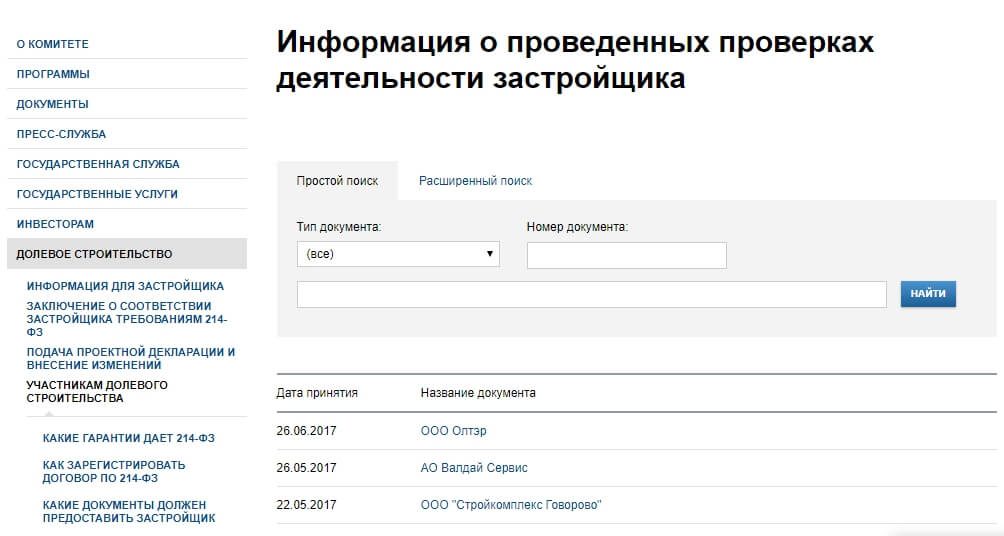Open ГОСУДАРСТВЕННЫЕ УСЛУГИ section

97,195
